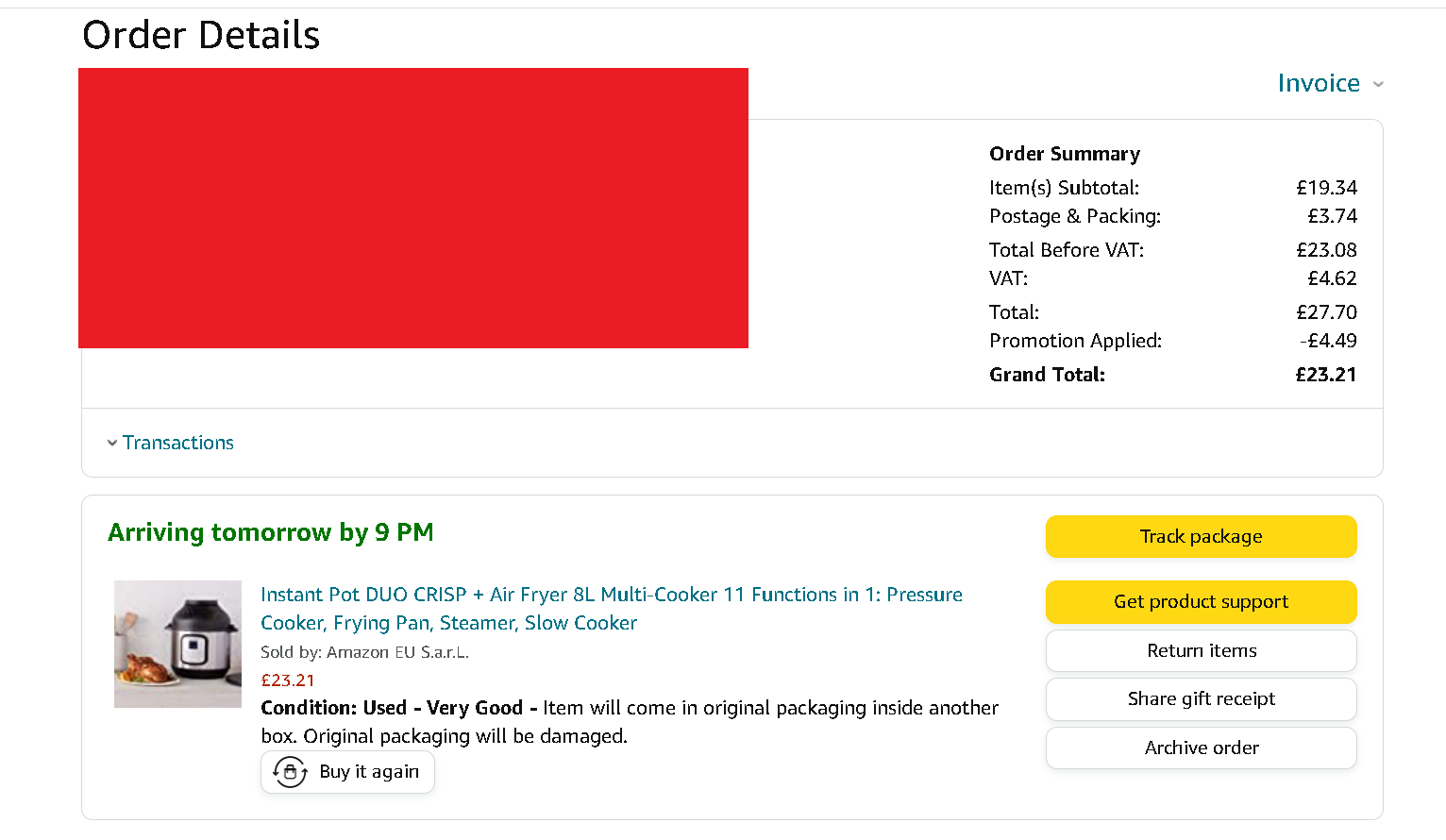Click the Promotion Applied discount amount
Viewport: 1446px width, 840px height.
[1328, 341]
